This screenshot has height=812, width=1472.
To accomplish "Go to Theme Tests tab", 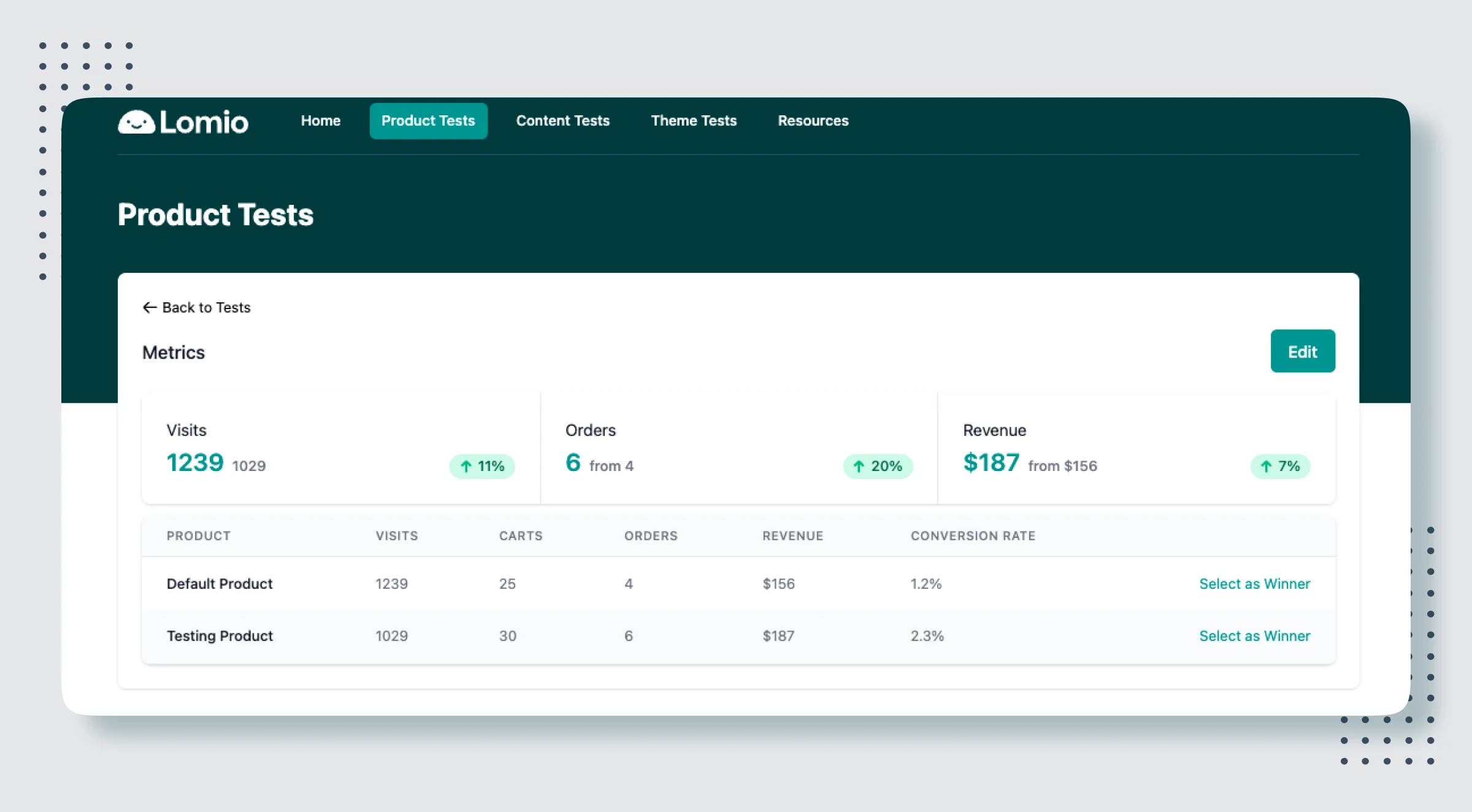I will (694, 121).
